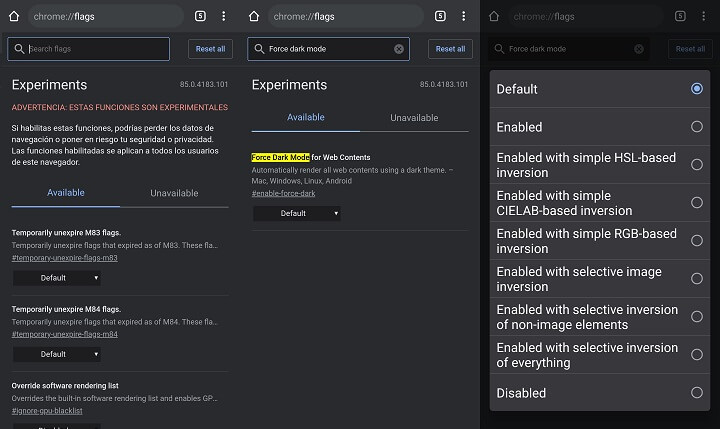Open the #enable-force-dark link
The height and width of the screenshot is (429, 720).
[x=283, y=193]
